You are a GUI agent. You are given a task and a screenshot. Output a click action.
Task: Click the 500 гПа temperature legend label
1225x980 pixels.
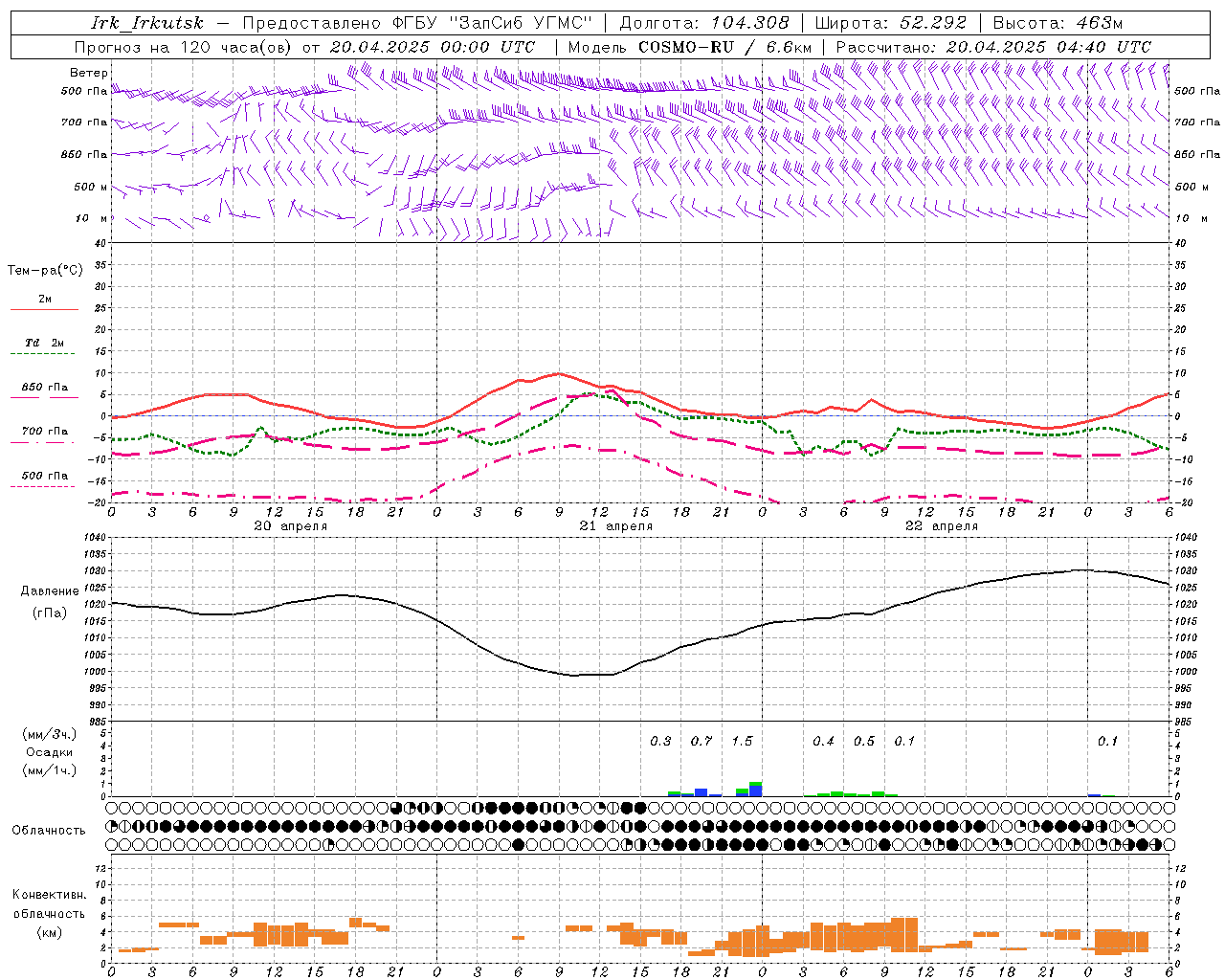[x=45, y=476]
